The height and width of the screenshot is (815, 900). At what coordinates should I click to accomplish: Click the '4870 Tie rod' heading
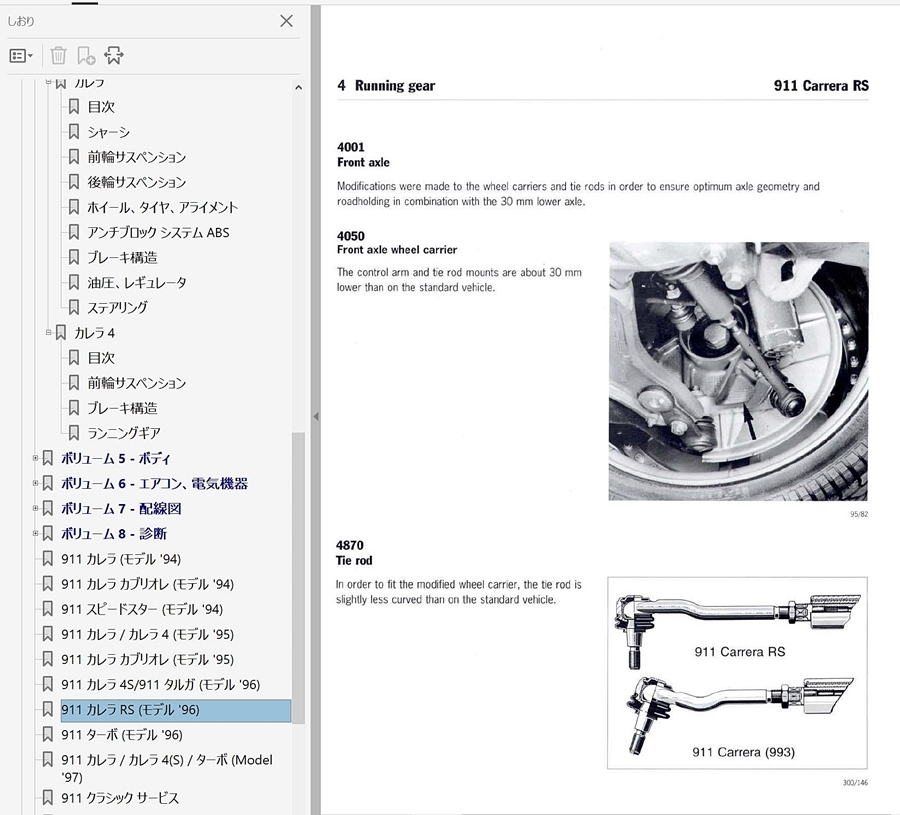pos(354,553)
